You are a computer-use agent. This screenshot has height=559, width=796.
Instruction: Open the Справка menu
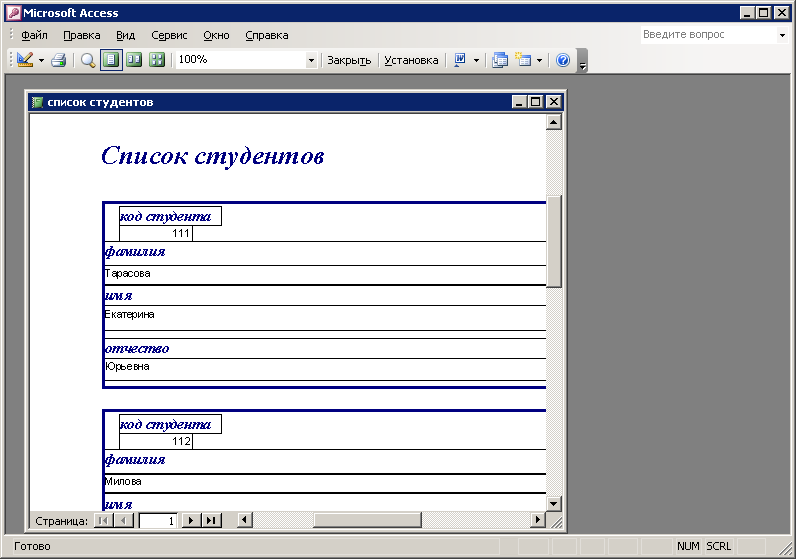tap(267, 35)
